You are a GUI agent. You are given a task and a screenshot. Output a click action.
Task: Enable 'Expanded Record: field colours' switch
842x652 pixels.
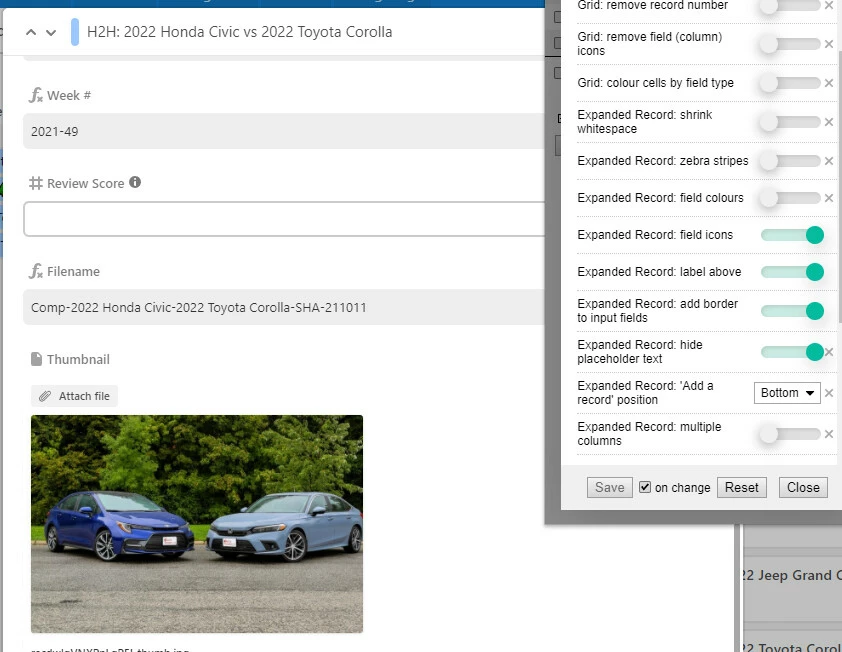click(x=790, y=198)
